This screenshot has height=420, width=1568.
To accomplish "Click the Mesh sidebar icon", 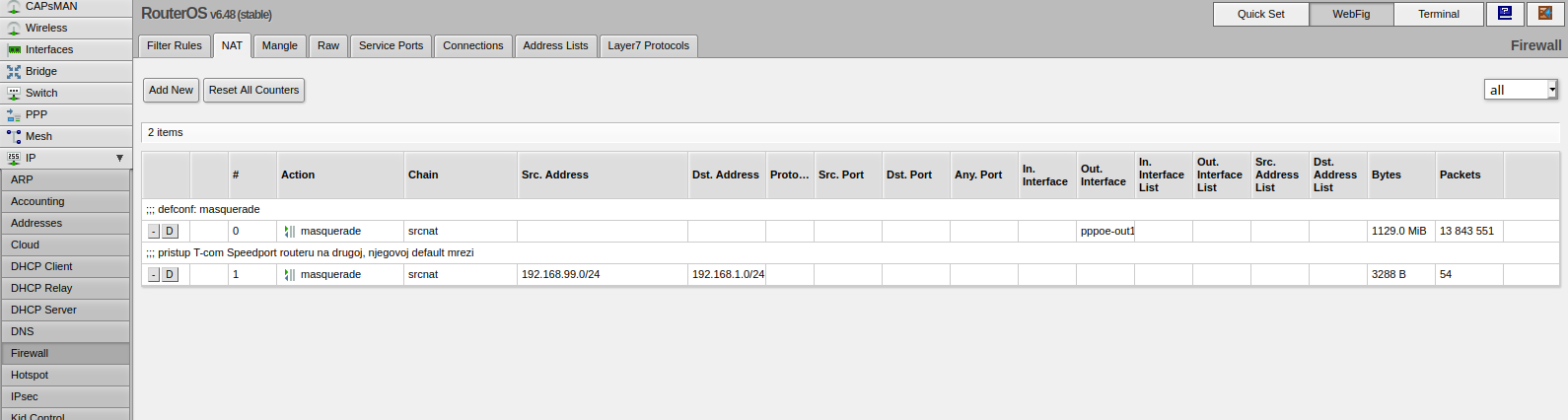I will pyautogui.click(x=14, y=137).
